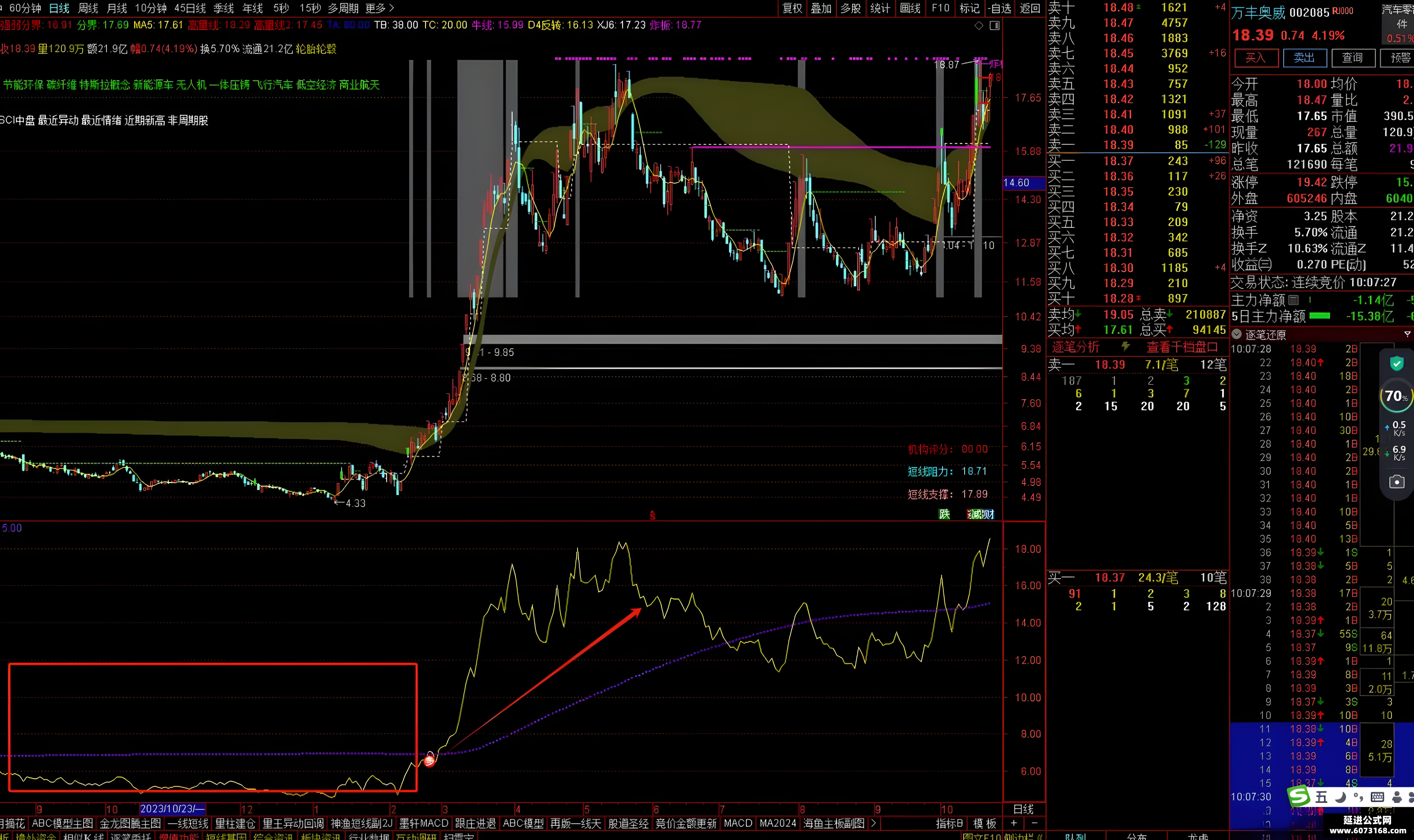This screenshot has height=840, width=1414.
Task: Click the green shield security icon
Action: coord(1396,363)
